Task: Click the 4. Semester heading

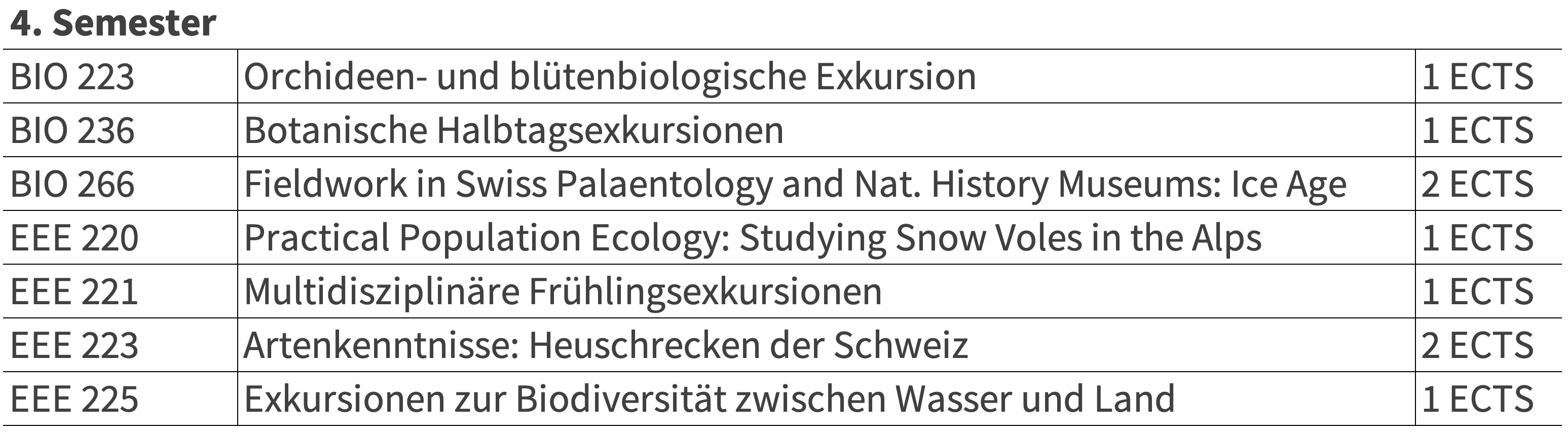Action: (113, 22)
